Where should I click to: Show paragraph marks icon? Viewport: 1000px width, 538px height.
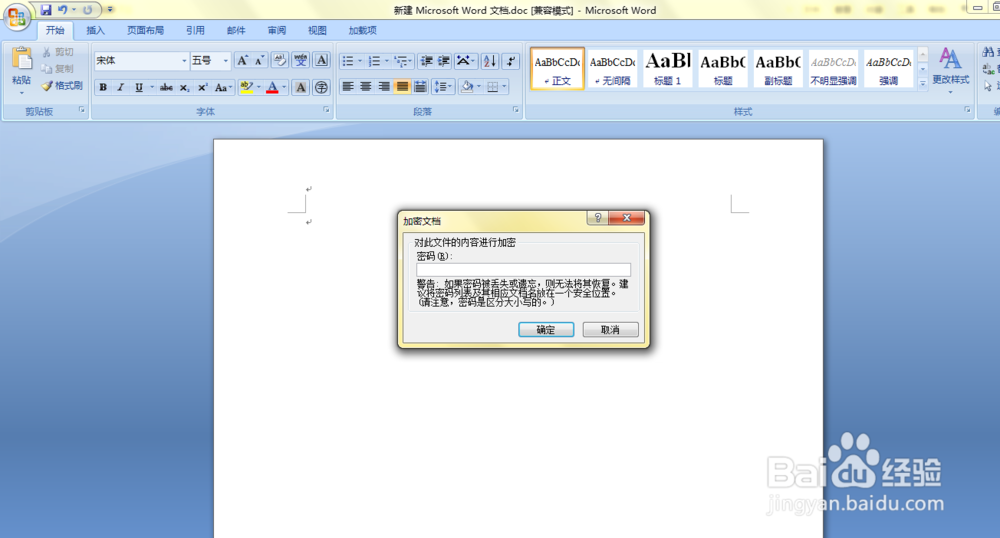coord(510,61)
